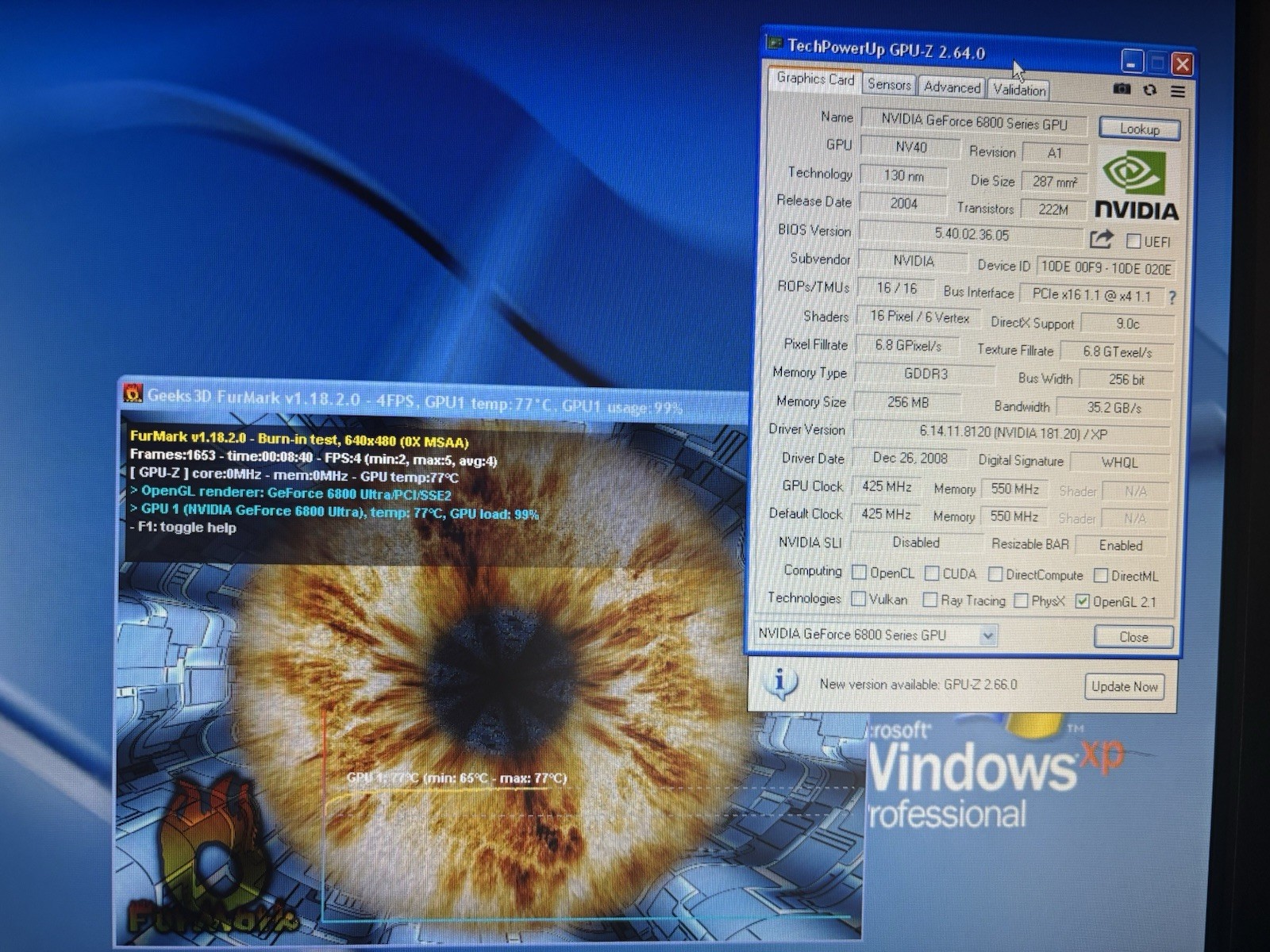Viewport: 1270px width, 952px height.
Task: Click the Memory Size field 256 MB
Action: pos(906,402)
